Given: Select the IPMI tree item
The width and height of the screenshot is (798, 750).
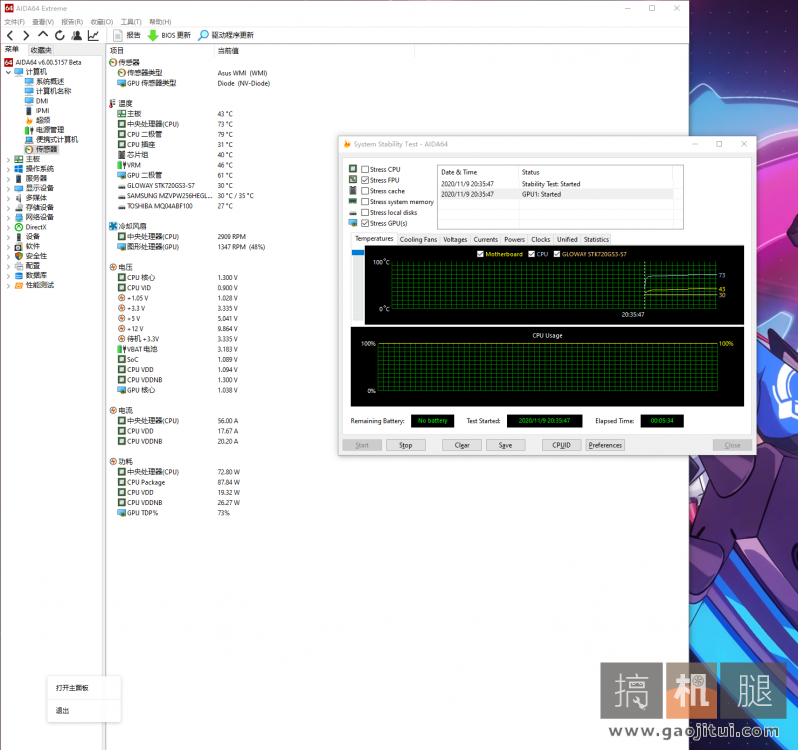Looking at the screenshot, I should (x=37, y=110).
